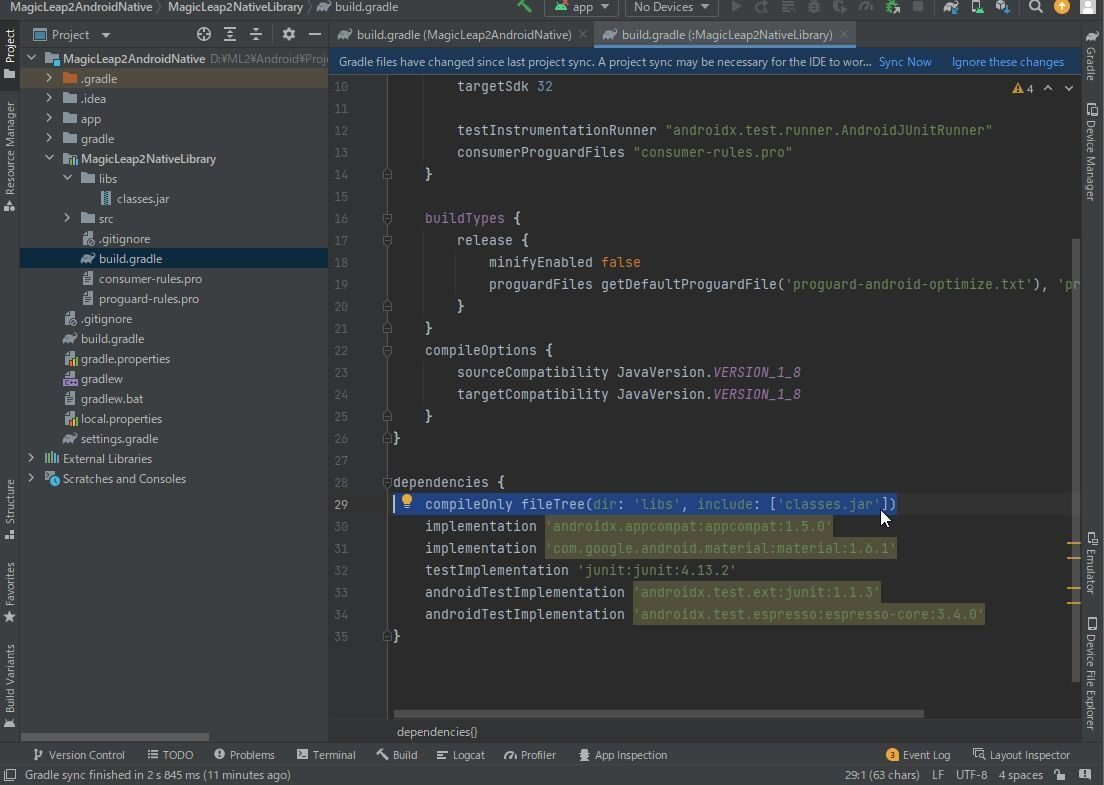Select gradlew.bat file
1104x785 pixels.
[x=112, y=398]
